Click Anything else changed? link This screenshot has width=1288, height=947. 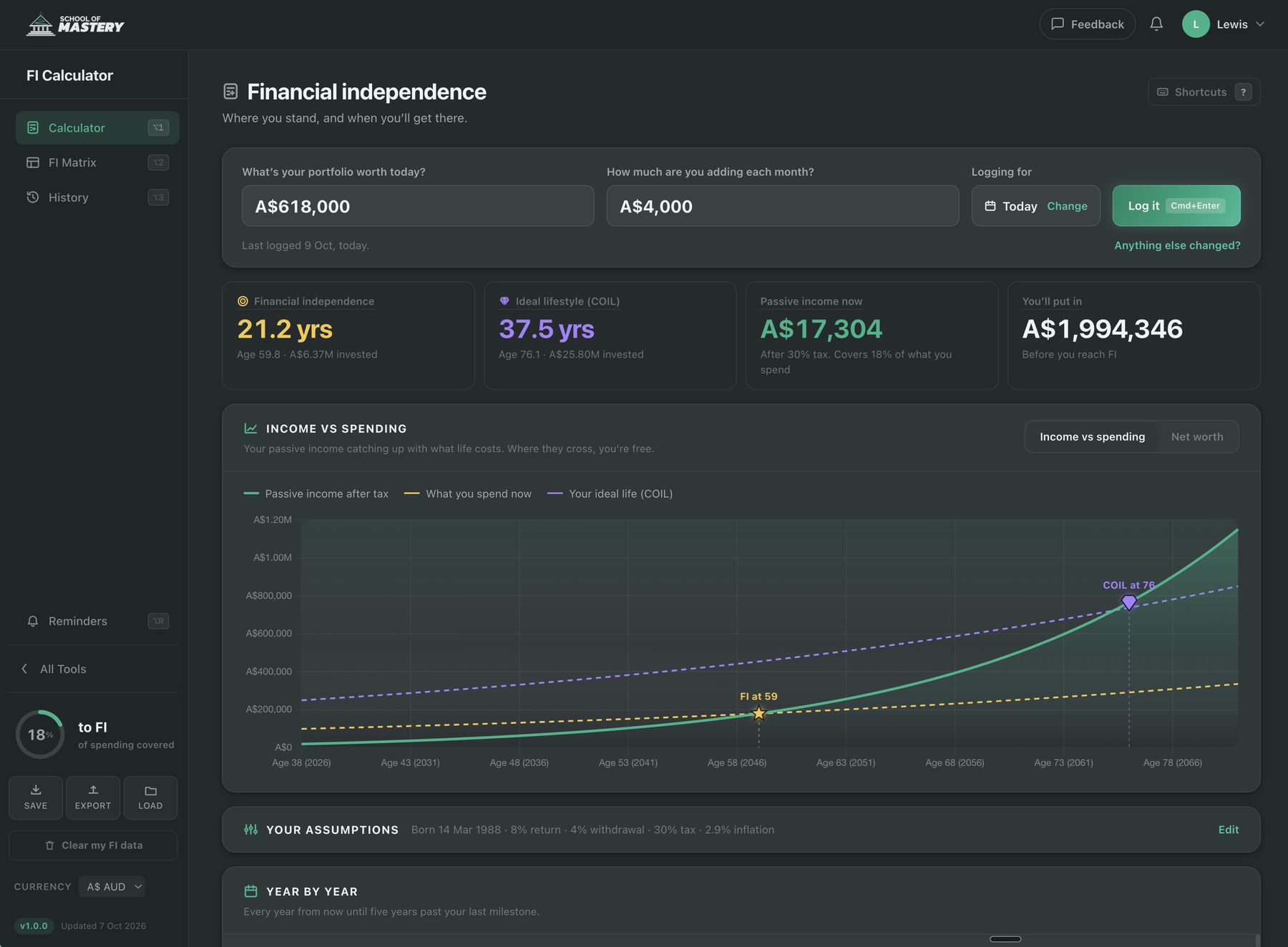click(1177, 245)
